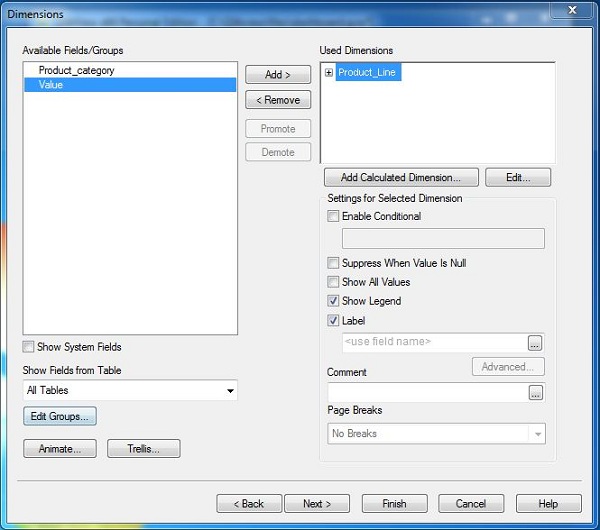This screenshot has height=530, width=600.
Task: Uncheck the Show Legend checkbox
Action: click(x=334, y=301)
